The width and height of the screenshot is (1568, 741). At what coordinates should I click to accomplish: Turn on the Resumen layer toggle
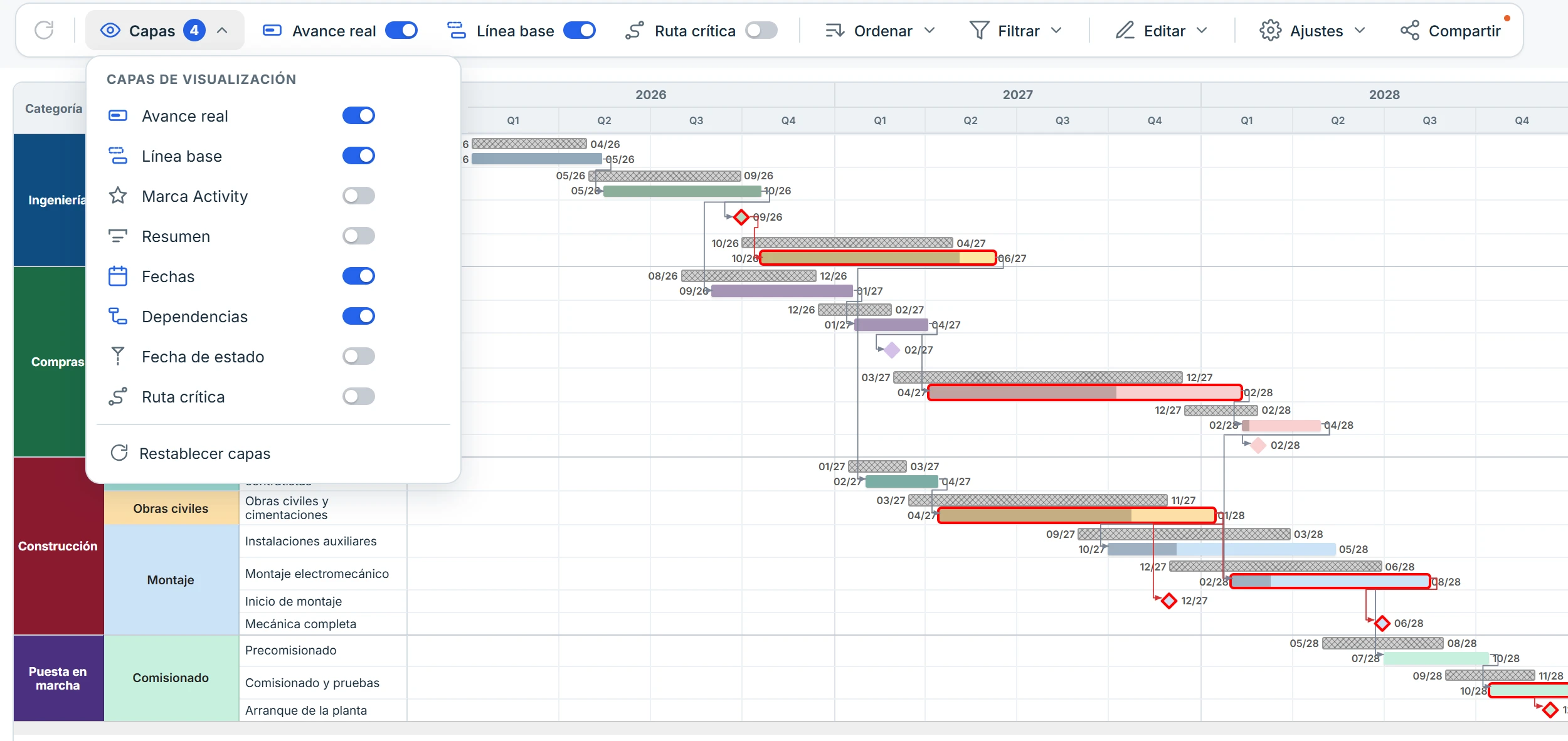pyautogui.click(x=359, y=236)
